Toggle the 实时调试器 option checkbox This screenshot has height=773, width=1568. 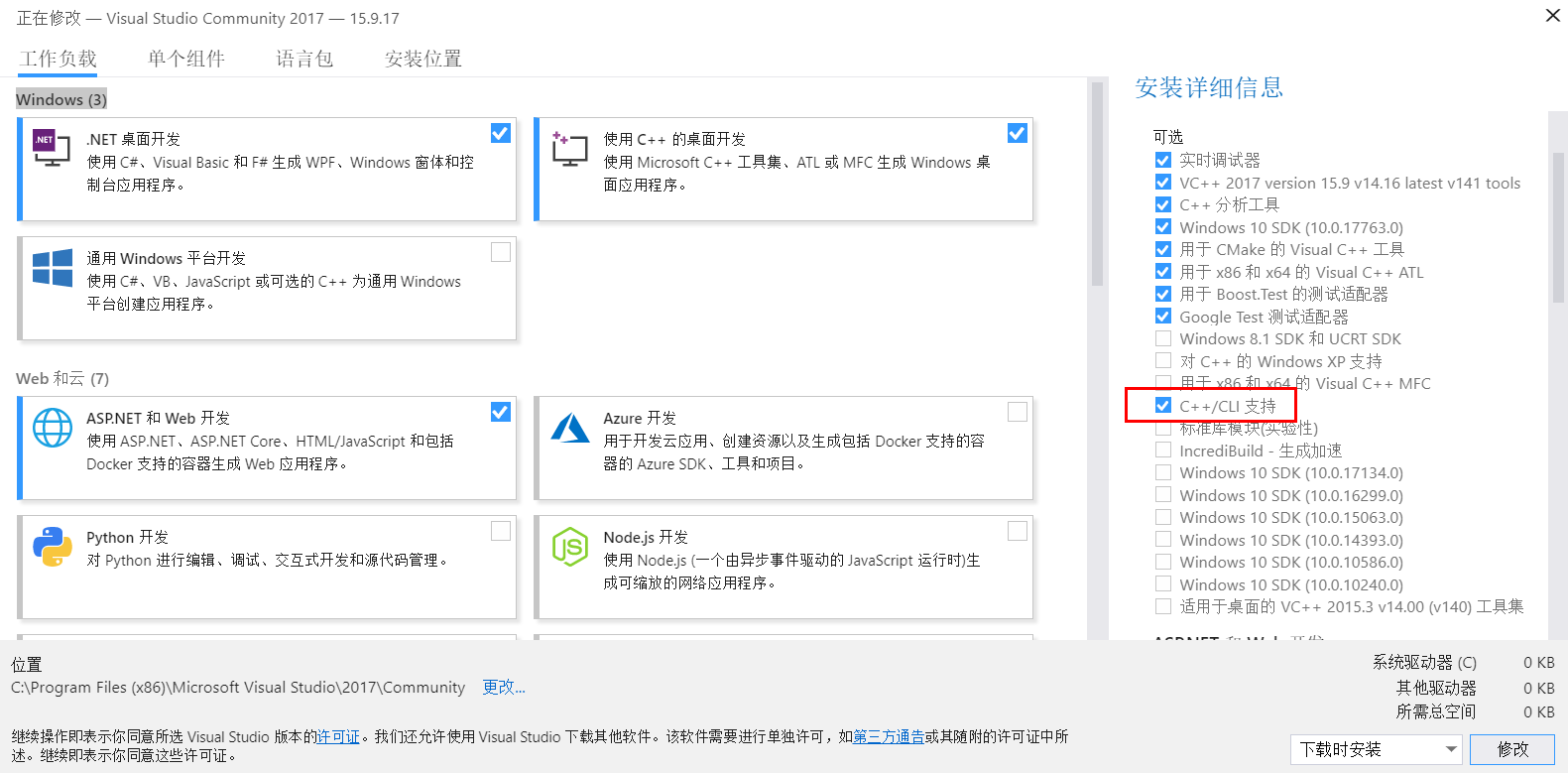1163,160
